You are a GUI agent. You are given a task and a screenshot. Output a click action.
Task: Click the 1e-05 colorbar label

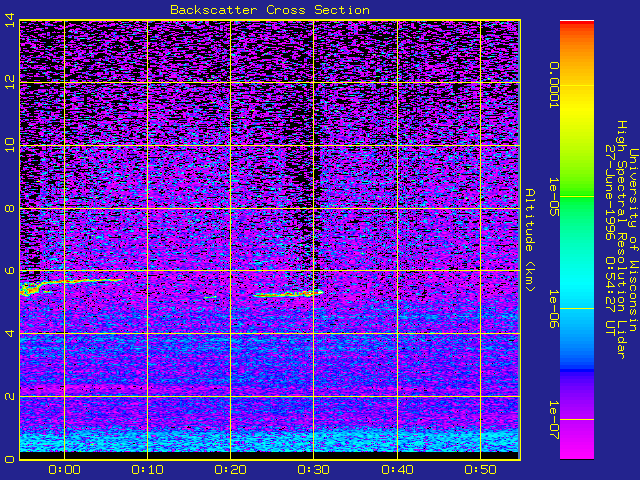(554, 197)
